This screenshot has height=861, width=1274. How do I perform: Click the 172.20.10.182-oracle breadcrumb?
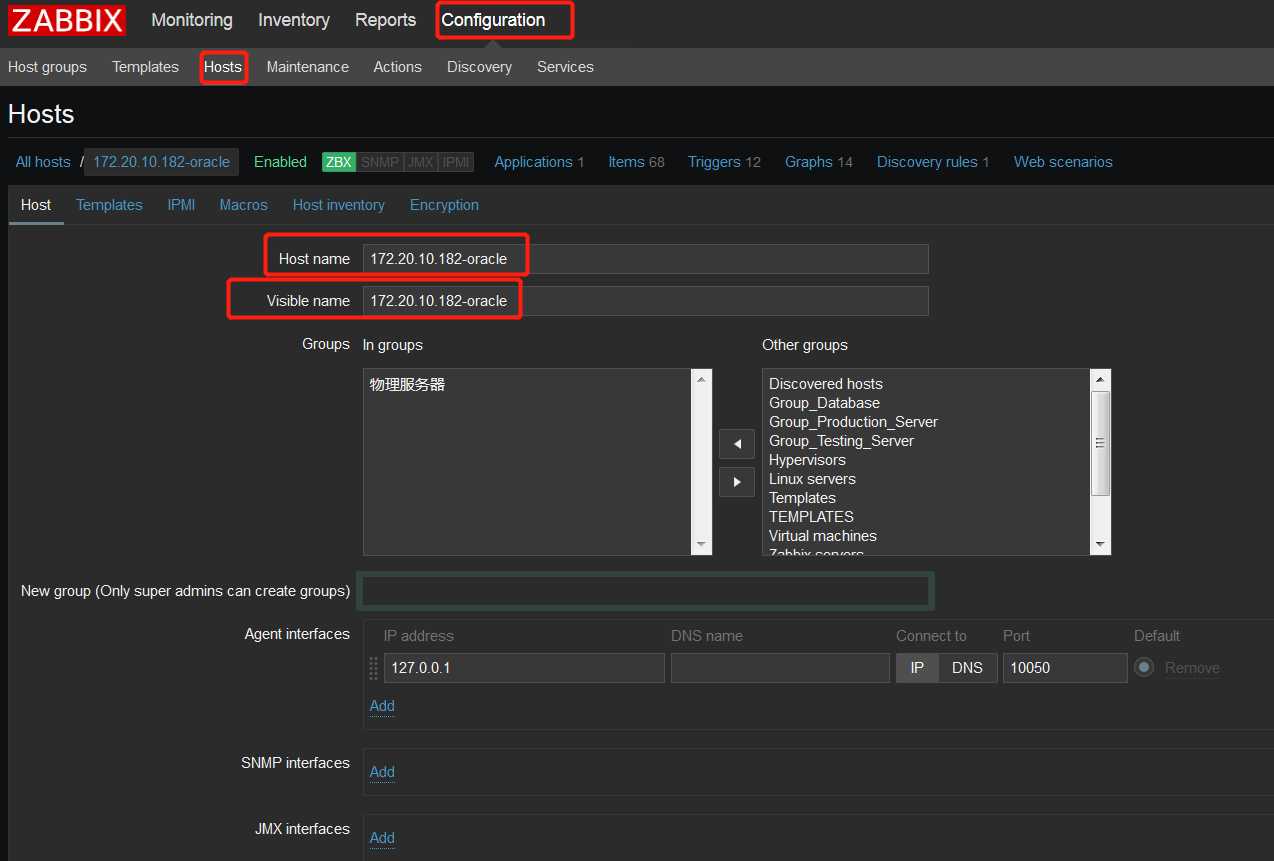(x=161, y=162)
